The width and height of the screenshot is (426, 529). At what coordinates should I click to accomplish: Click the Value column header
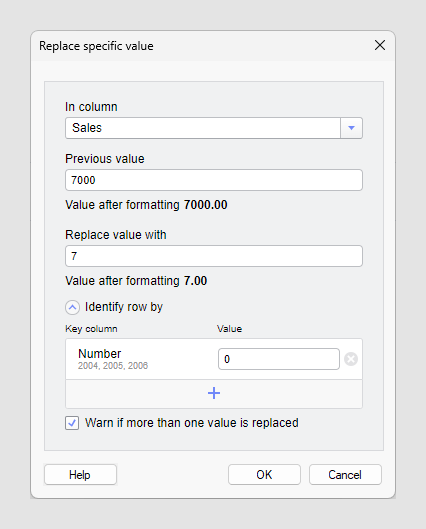coord(229,329)
